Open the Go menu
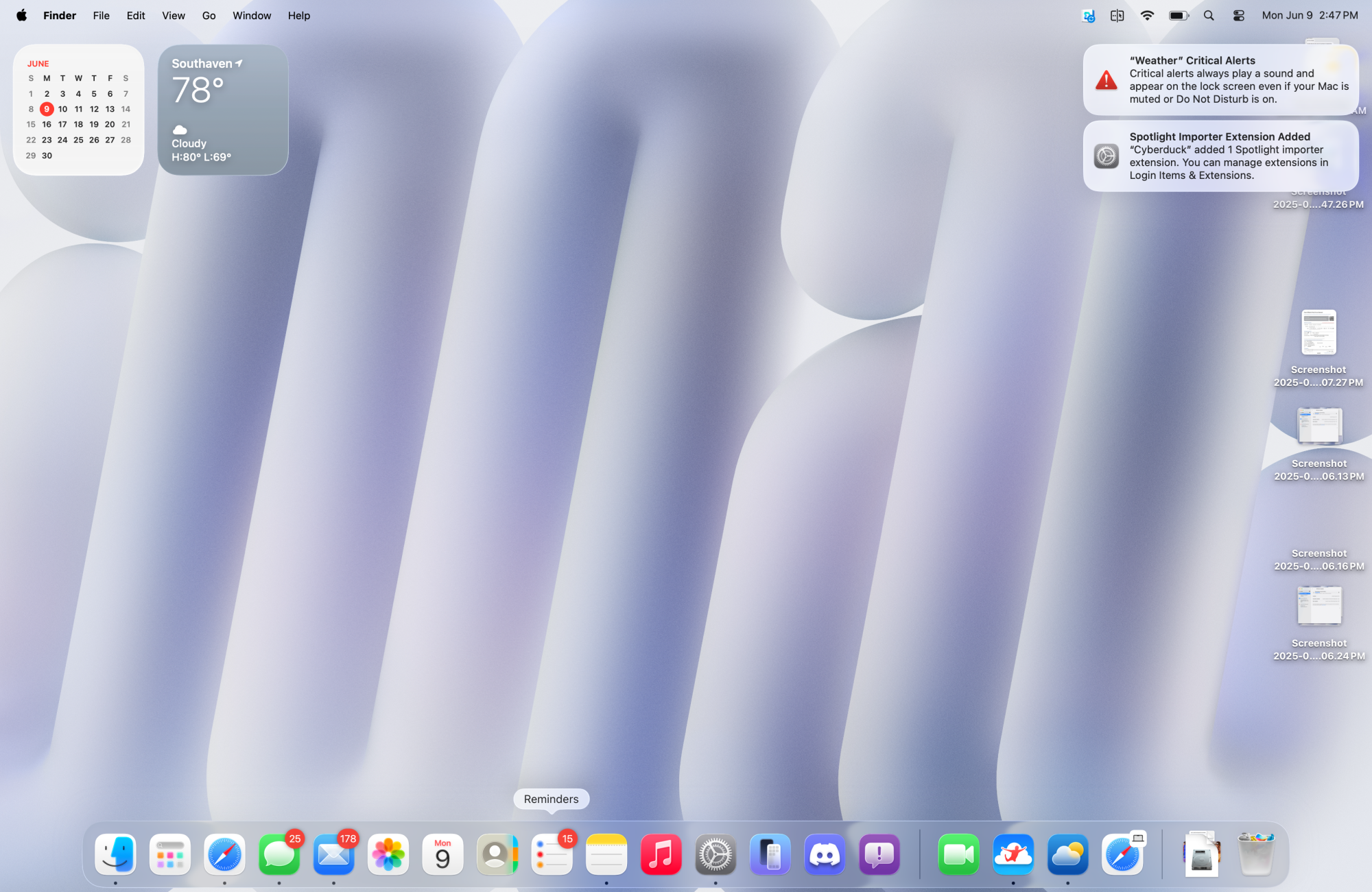Screen dimensions: 1372x892 pos(209,15)
